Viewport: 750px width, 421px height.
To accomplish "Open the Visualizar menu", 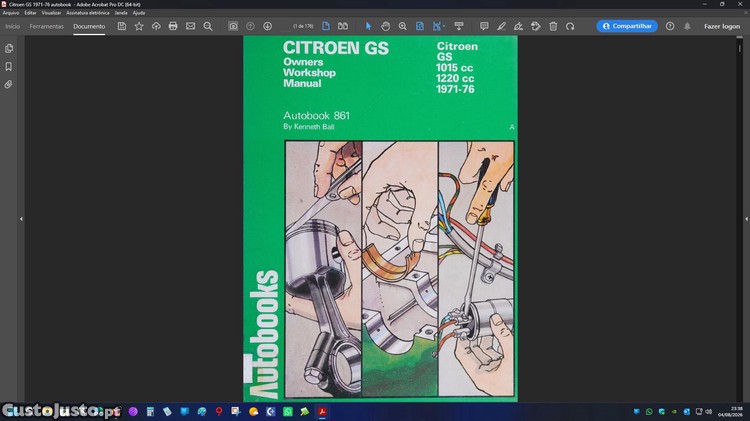I will coord(51,13).
